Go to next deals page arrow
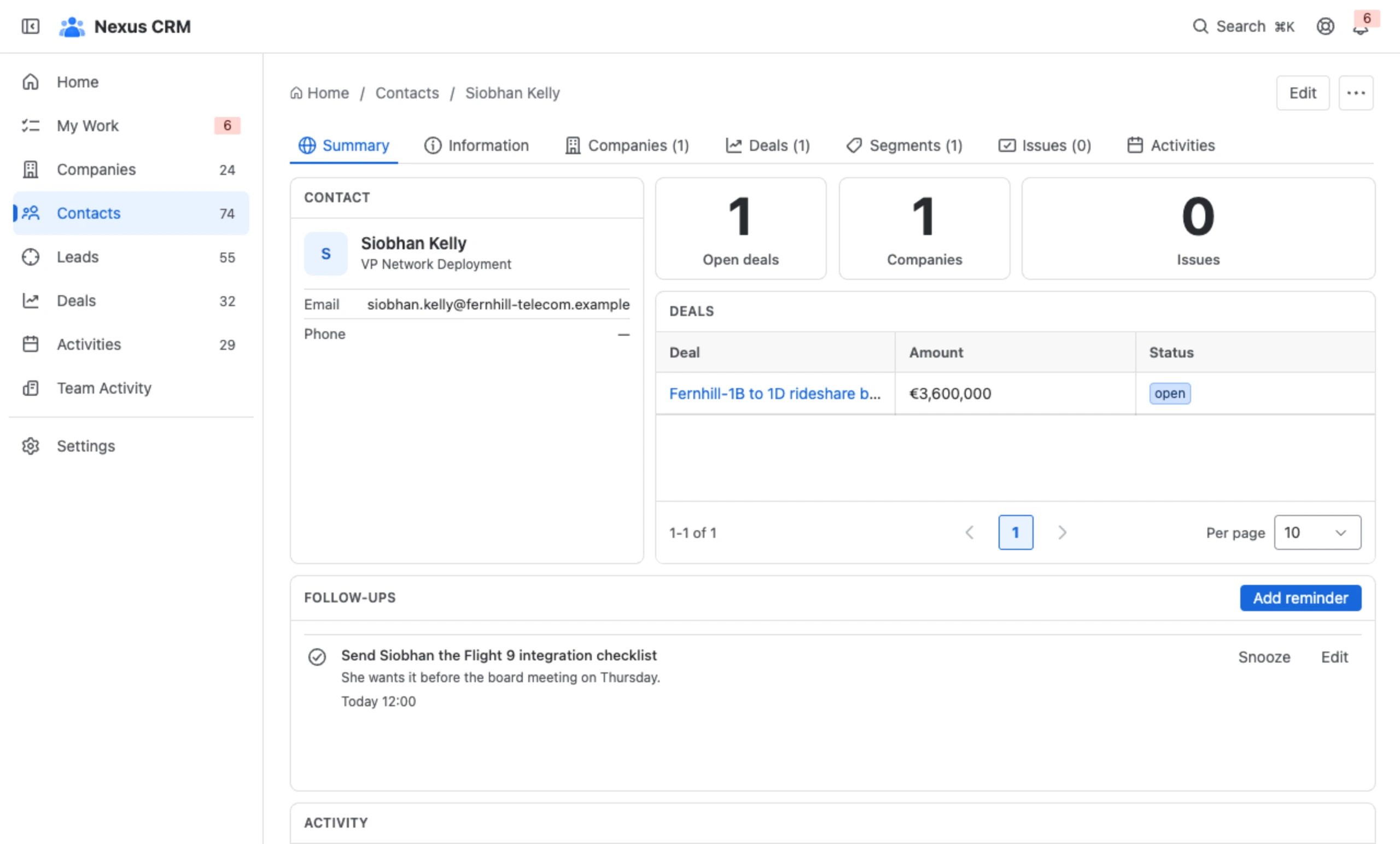The width and height of the screenshot is (1400, 844). click(1062, 532)
